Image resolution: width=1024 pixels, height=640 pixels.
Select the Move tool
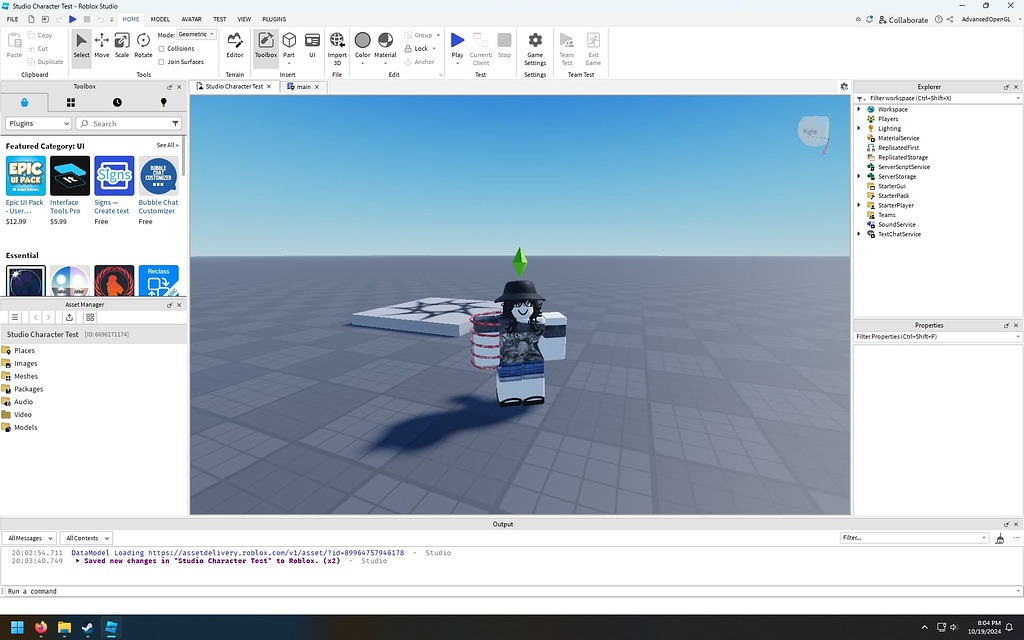click(x=101, y=46)
